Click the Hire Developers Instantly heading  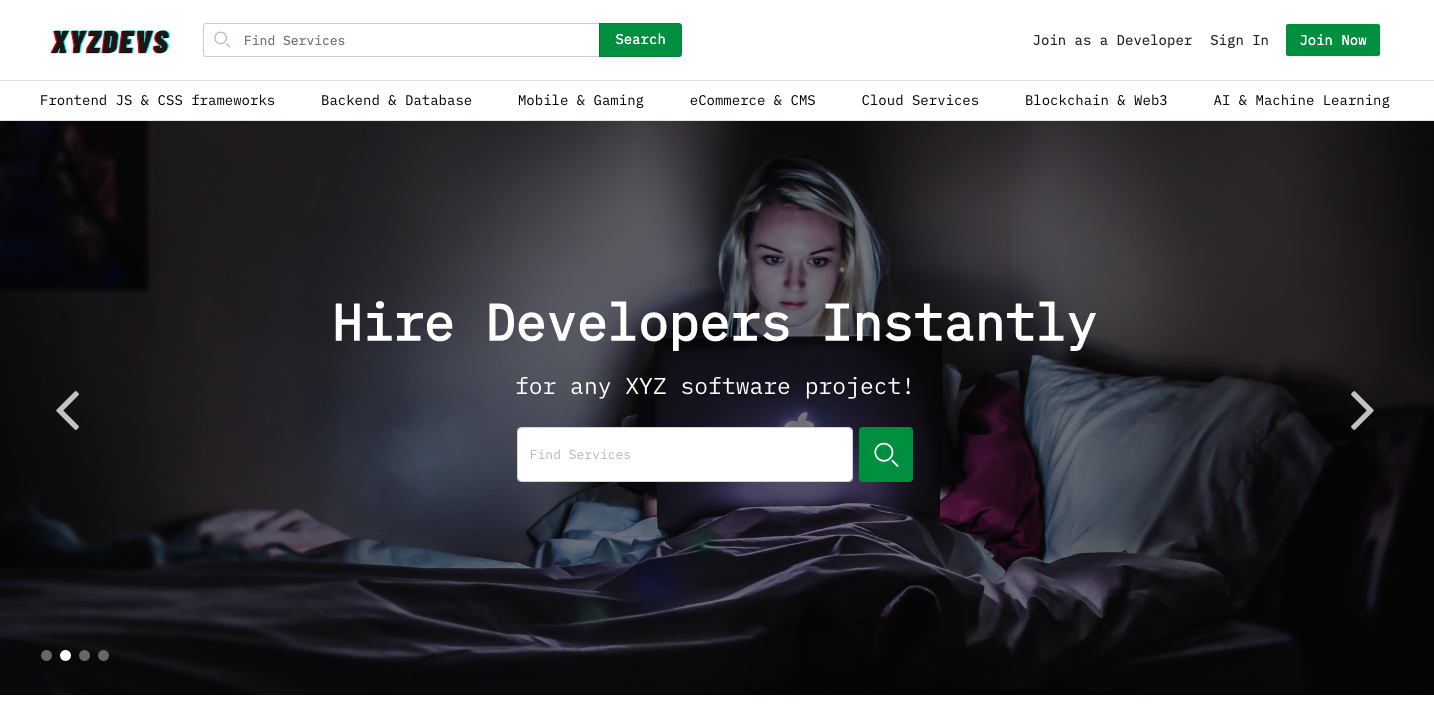(x=715, y=324)
